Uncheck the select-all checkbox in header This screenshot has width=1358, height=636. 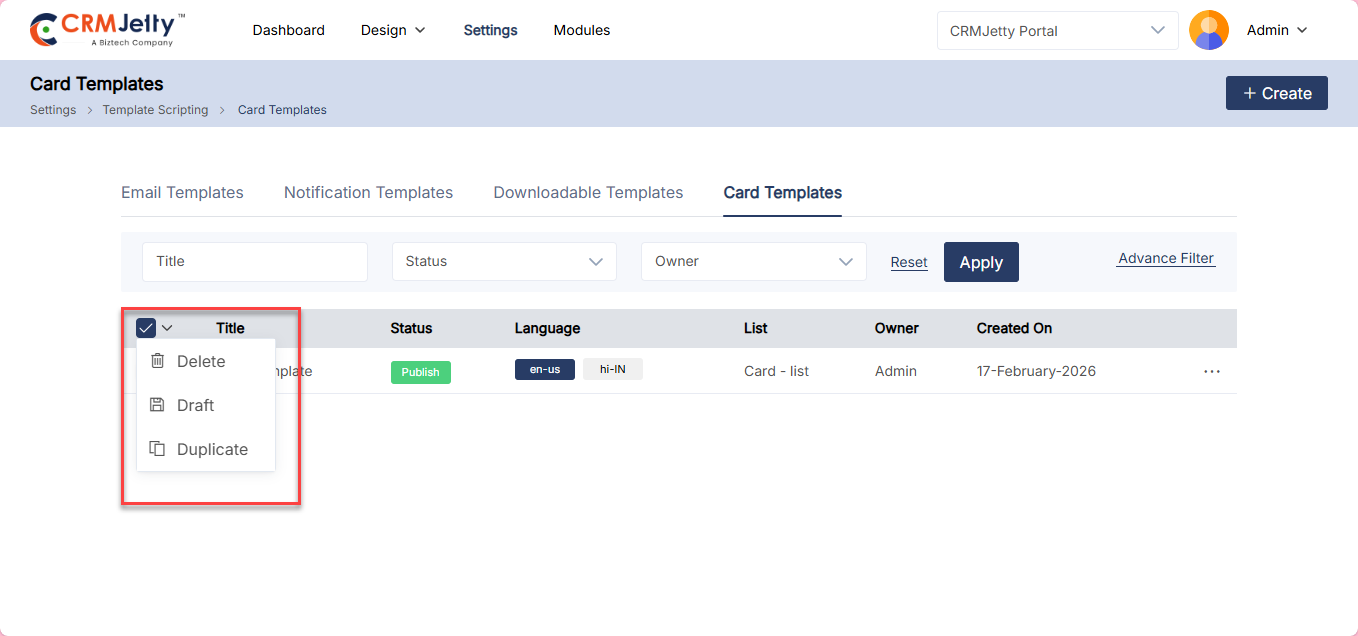tap(146, 328)
